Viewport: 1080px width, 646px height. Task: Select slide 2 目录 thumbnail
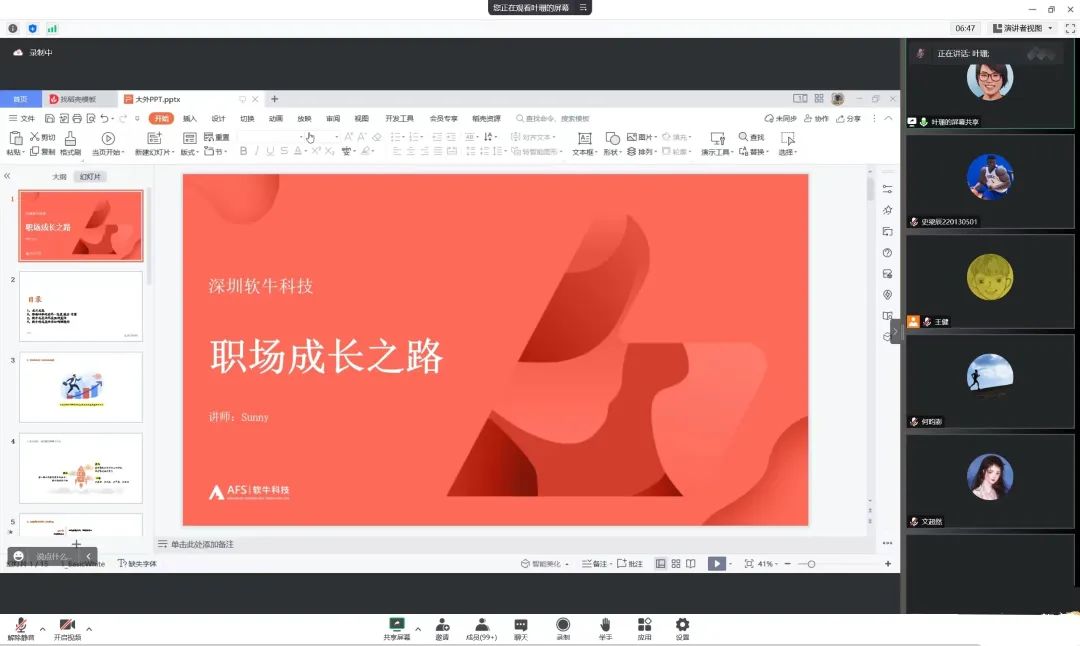(x=81, y=306)
